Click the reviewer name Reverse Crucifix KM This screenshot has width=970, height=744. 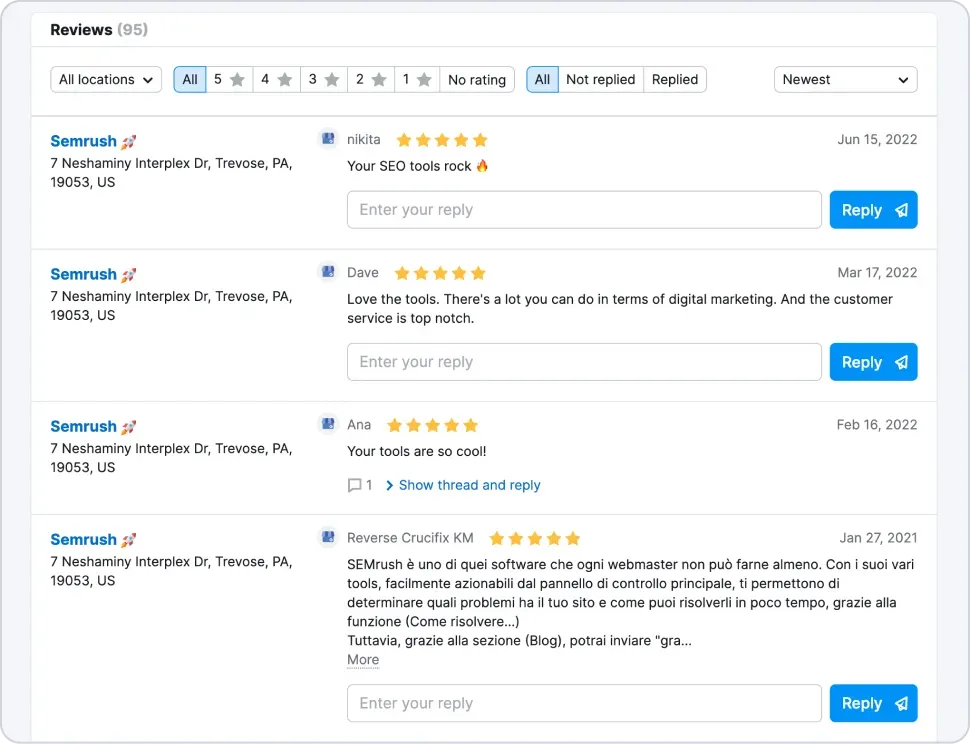click(x=410, y=538)
